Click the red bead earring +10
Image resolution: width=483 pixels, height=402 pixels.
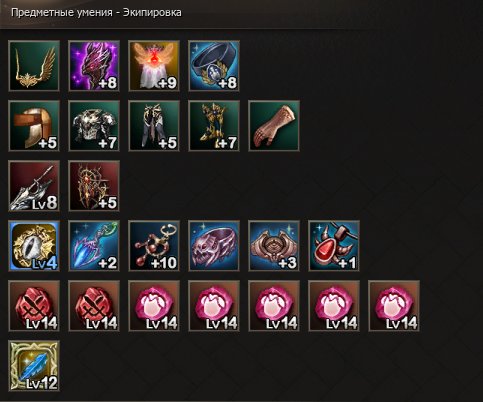pos(154,246)
